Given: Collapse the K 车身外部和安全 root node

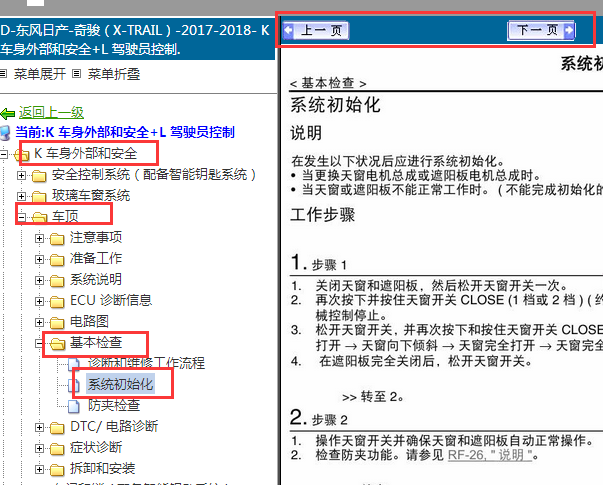Looking at the screenshot, I should point(3,154).
